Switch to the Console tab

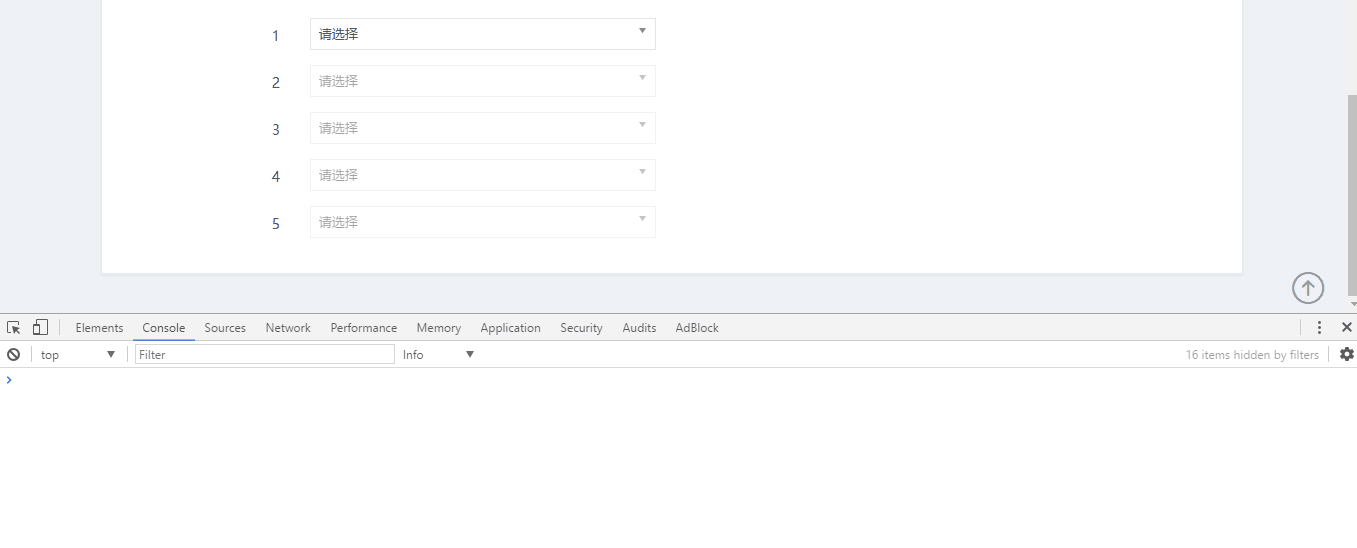[x=164, y=327]
